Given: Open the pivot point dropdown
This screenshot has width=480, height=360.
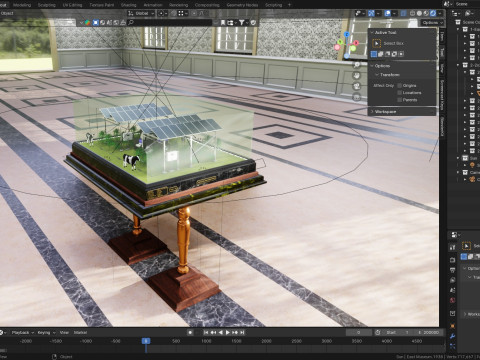Looking at the screenshot, I should tap(163, 13).
